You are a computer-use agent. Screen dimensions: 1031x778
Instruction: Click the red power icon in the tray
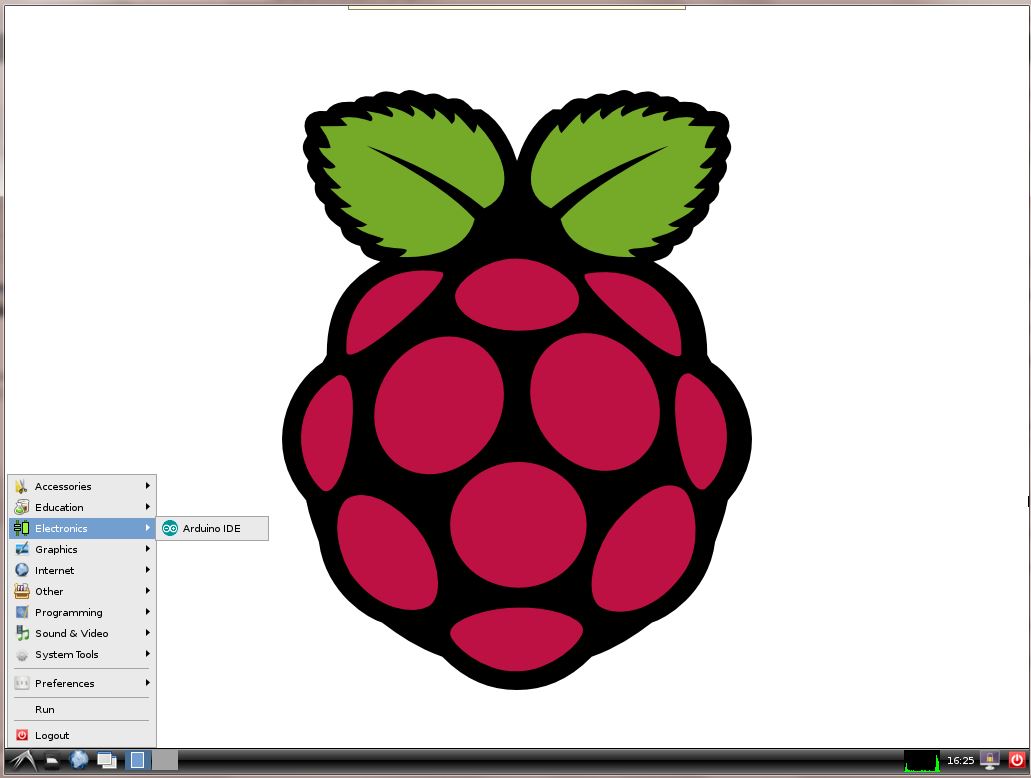point(1017,760)
